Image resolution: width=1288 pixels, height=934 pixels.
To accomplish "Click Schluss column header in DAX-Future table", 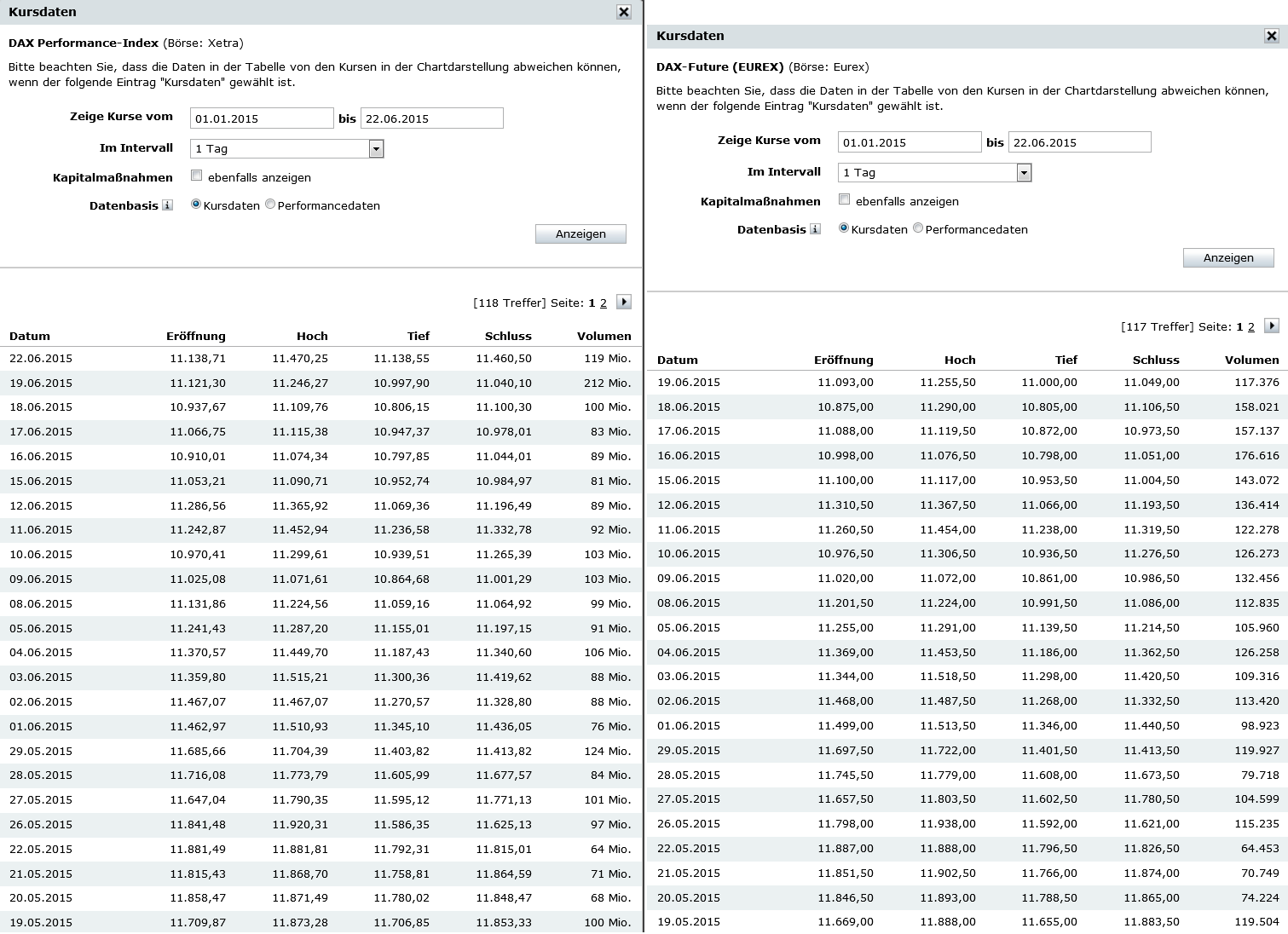I will tap(1156, 360).
